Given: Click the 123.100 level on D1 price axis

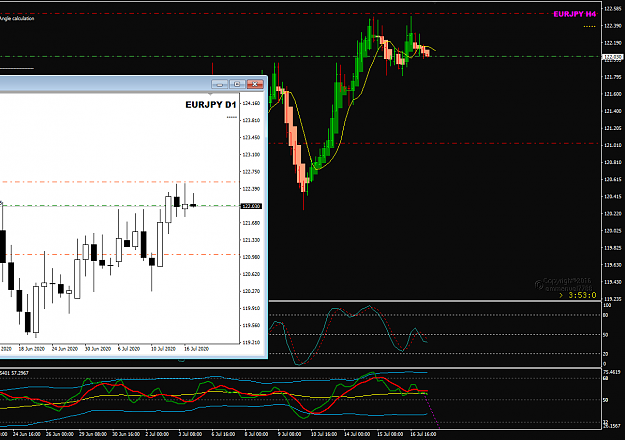Looking at the screenshot, I should [252, 155].
